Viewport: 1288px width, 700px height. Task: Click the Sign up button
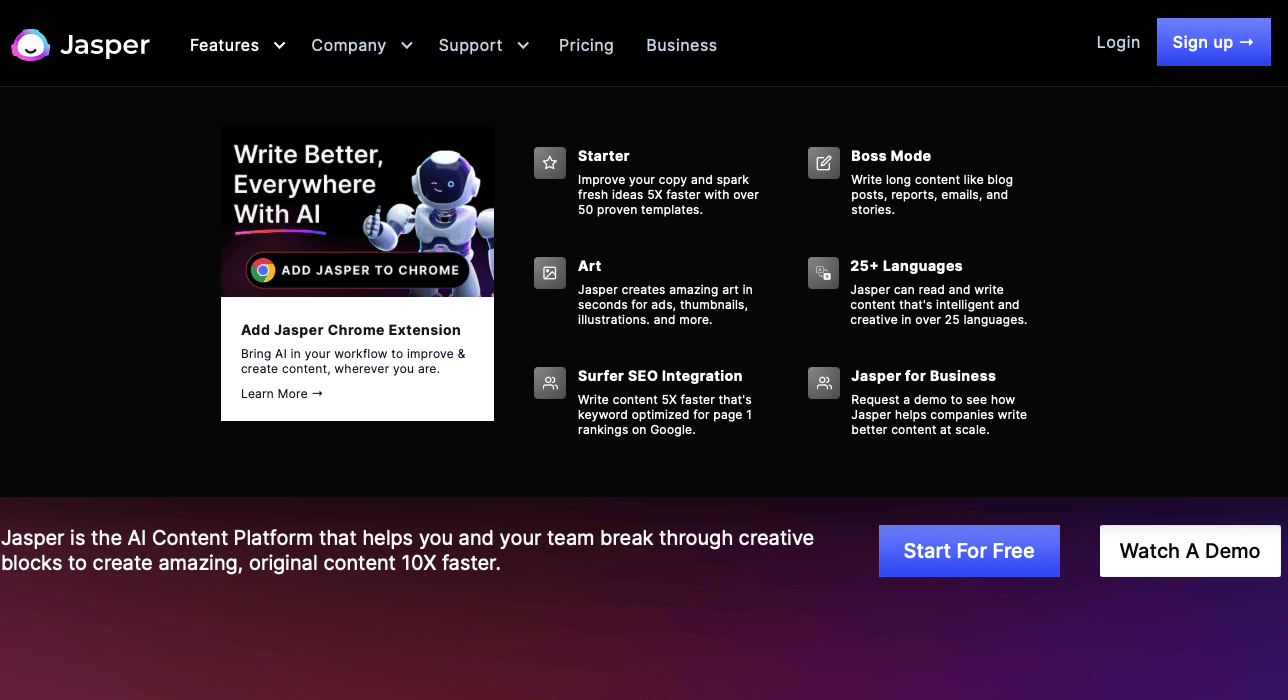[x=1214, y=42]
